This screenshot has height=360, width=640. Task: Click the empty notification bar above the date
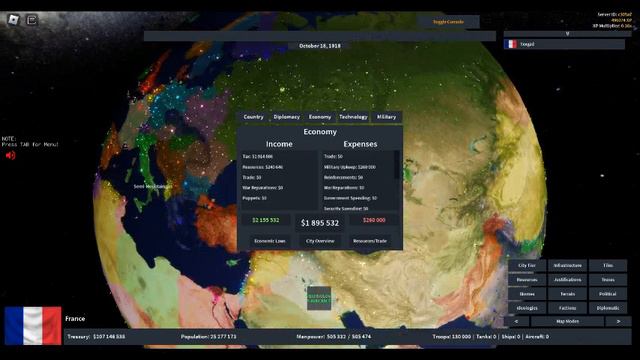click(x=320, y=36)
